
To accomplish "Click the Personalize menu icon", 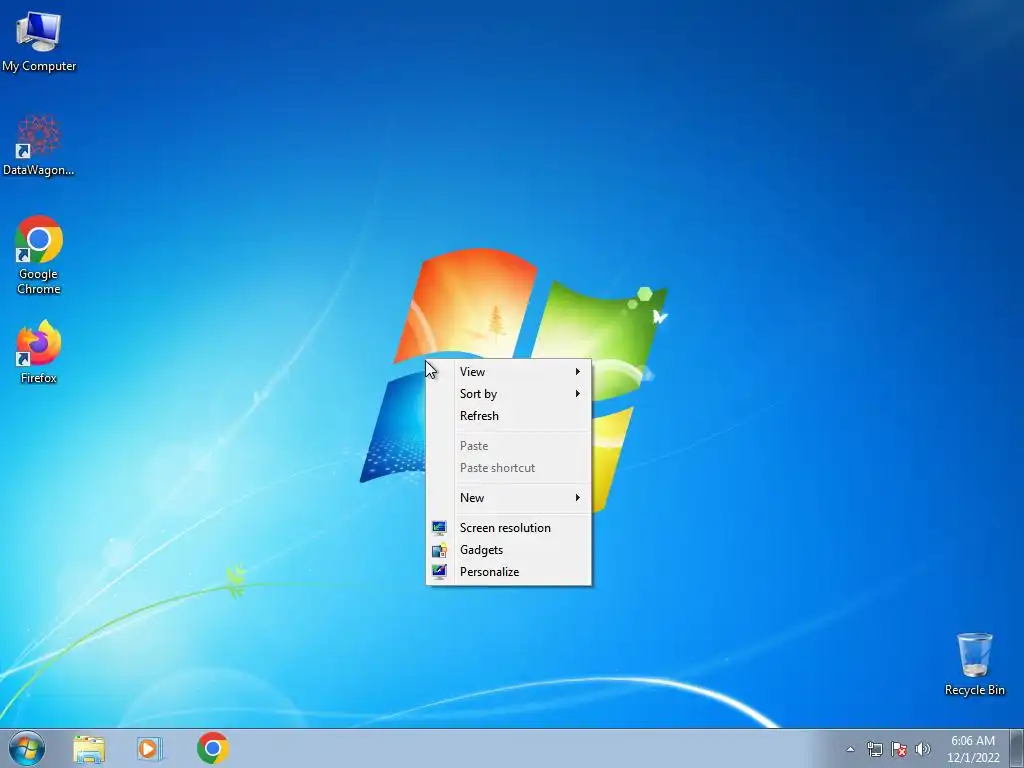I will [439, 572].
